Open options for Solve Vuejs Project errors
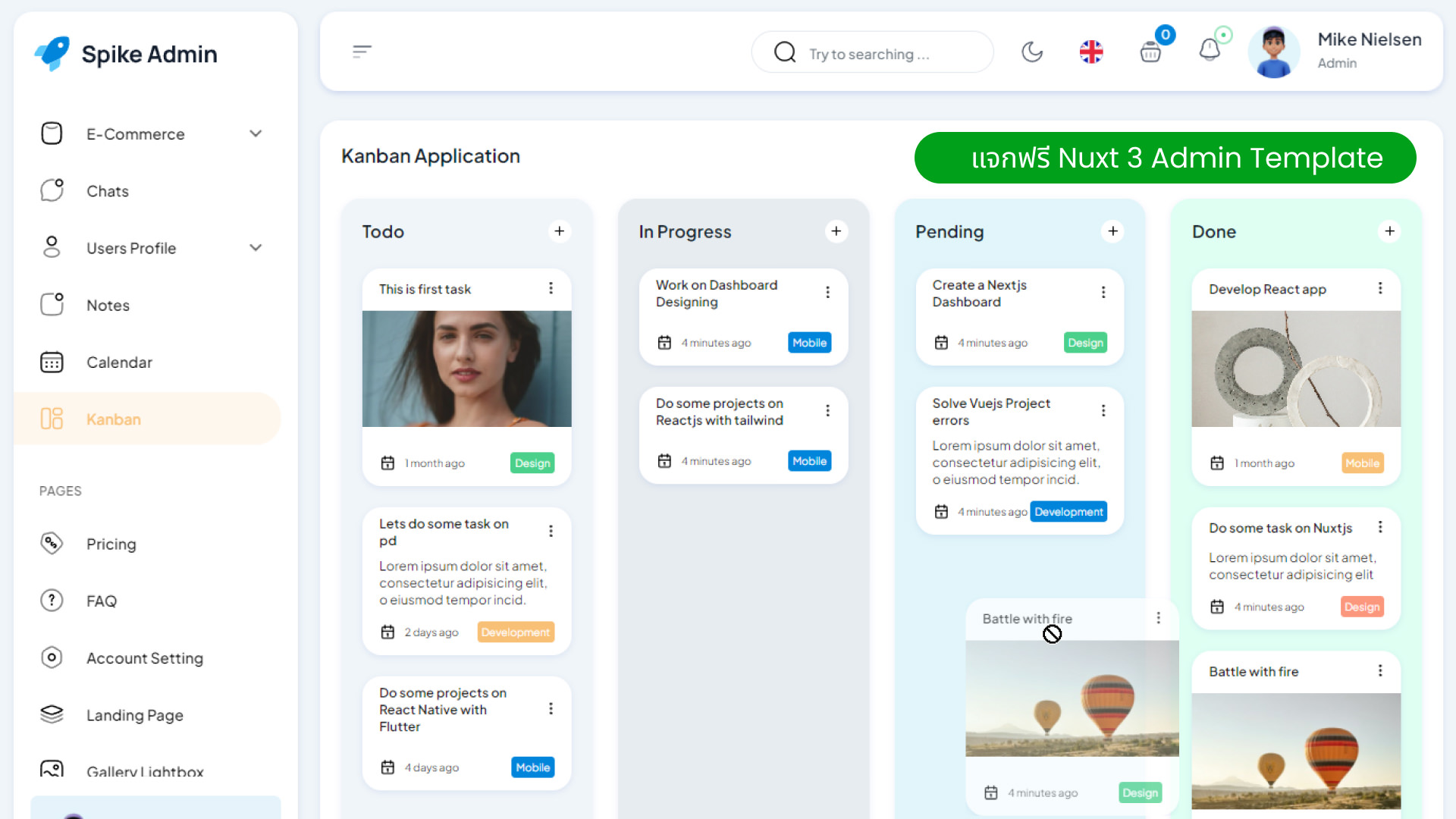The width and height of the screenshot is (1456, 819). (1103, 410)
